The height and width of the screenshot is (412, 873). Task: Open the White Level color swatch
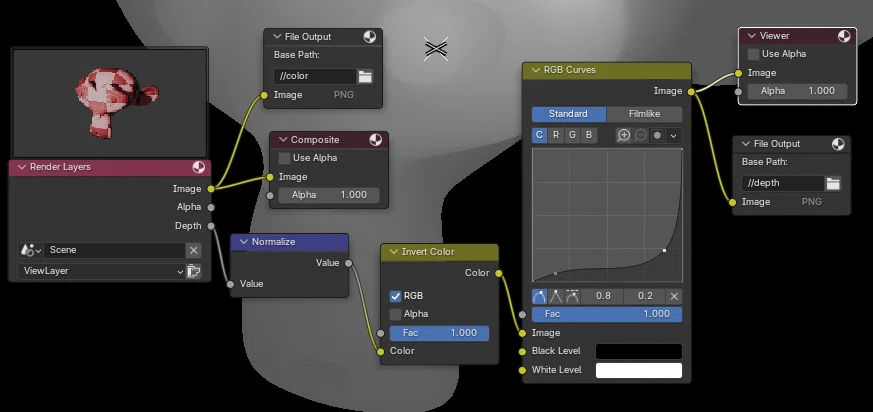click(639, 370)
